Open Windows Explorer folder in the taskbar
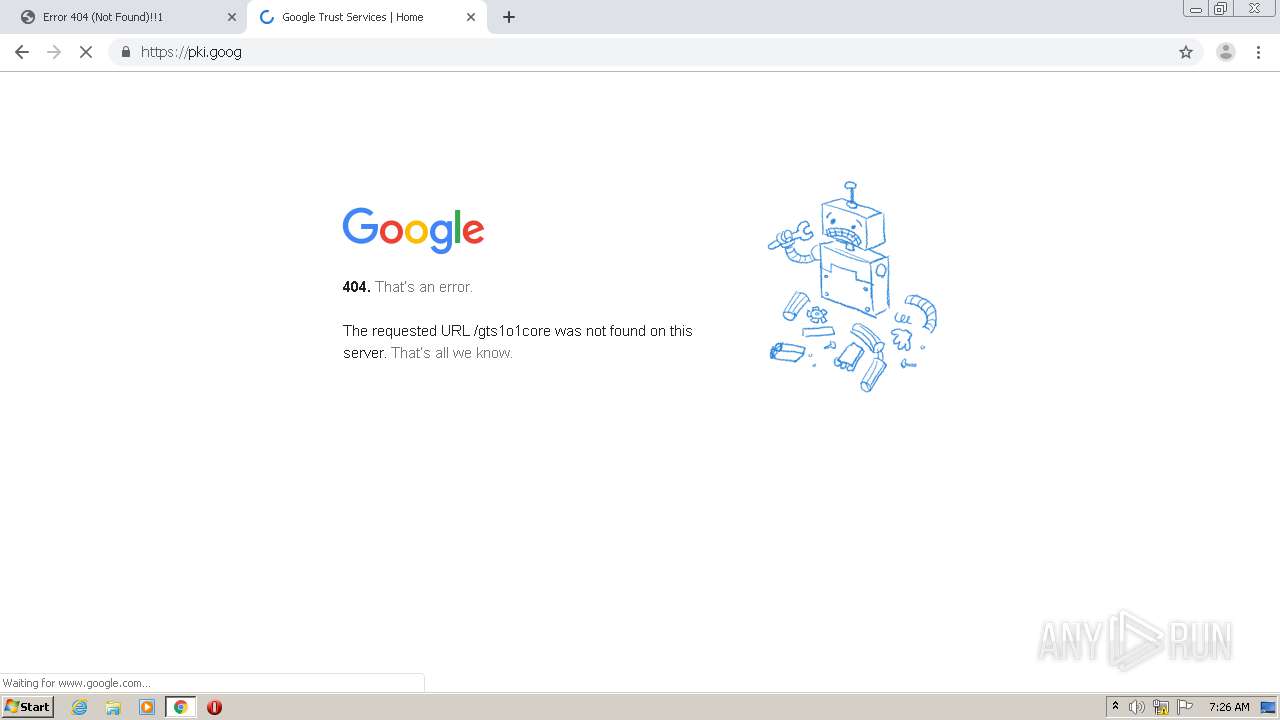The image size is (1280, 720). coord(113,707)
